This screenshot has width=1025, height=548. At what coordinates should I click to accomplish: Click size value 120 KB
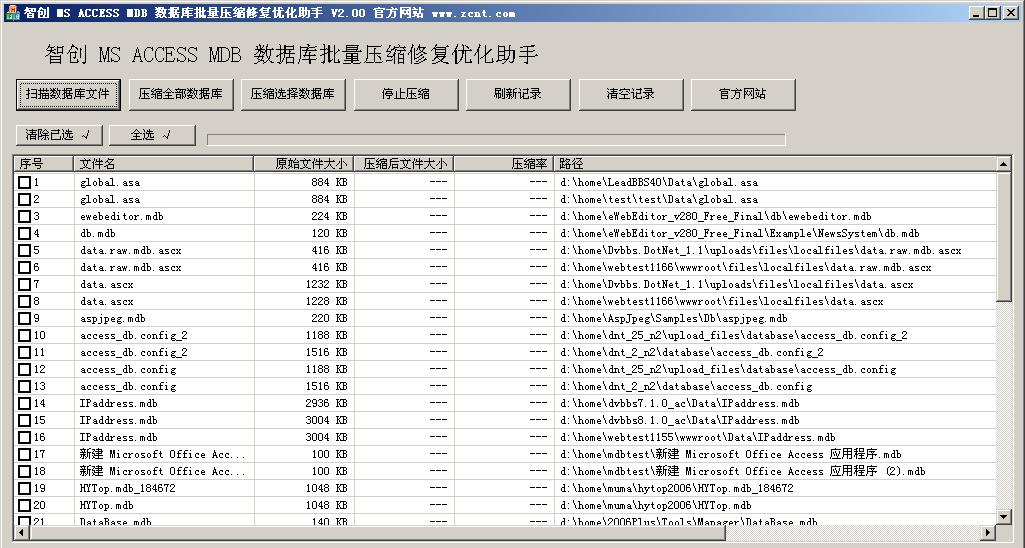pyautogui.click(x=329, y=233)
